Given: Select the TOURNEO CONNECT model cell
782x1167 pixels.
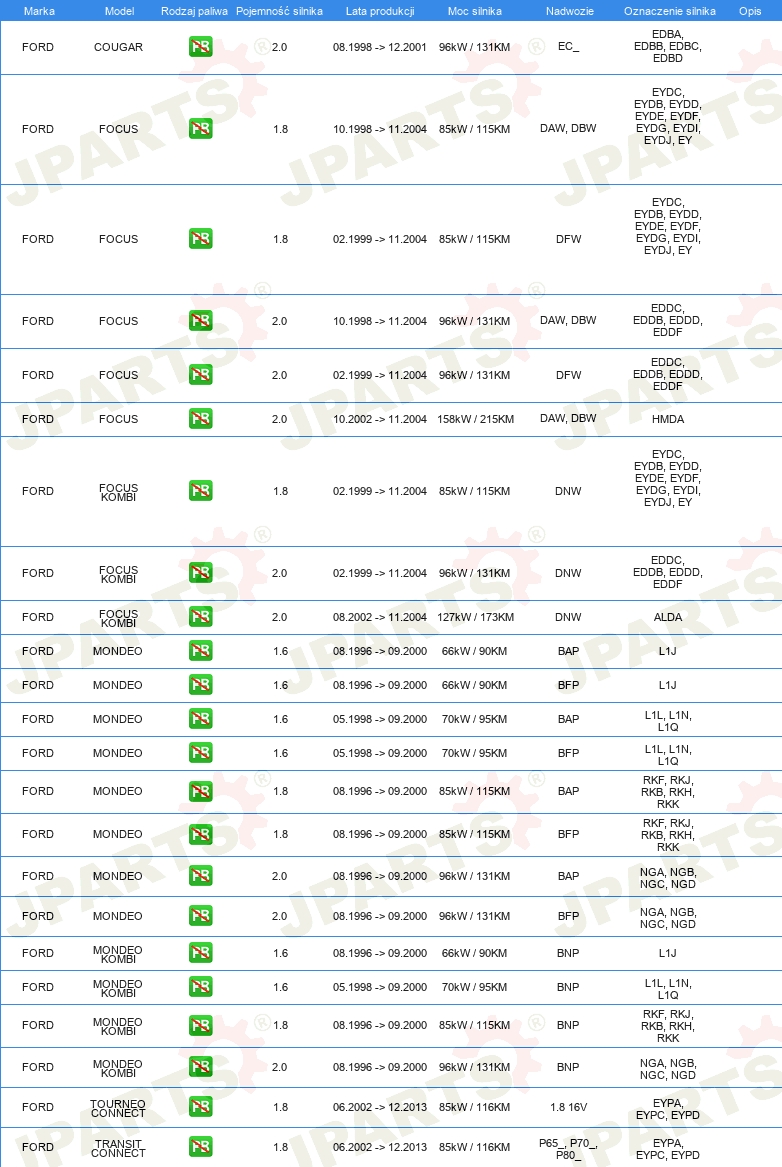Looking at the screenshot, I should pos(118,1108).
